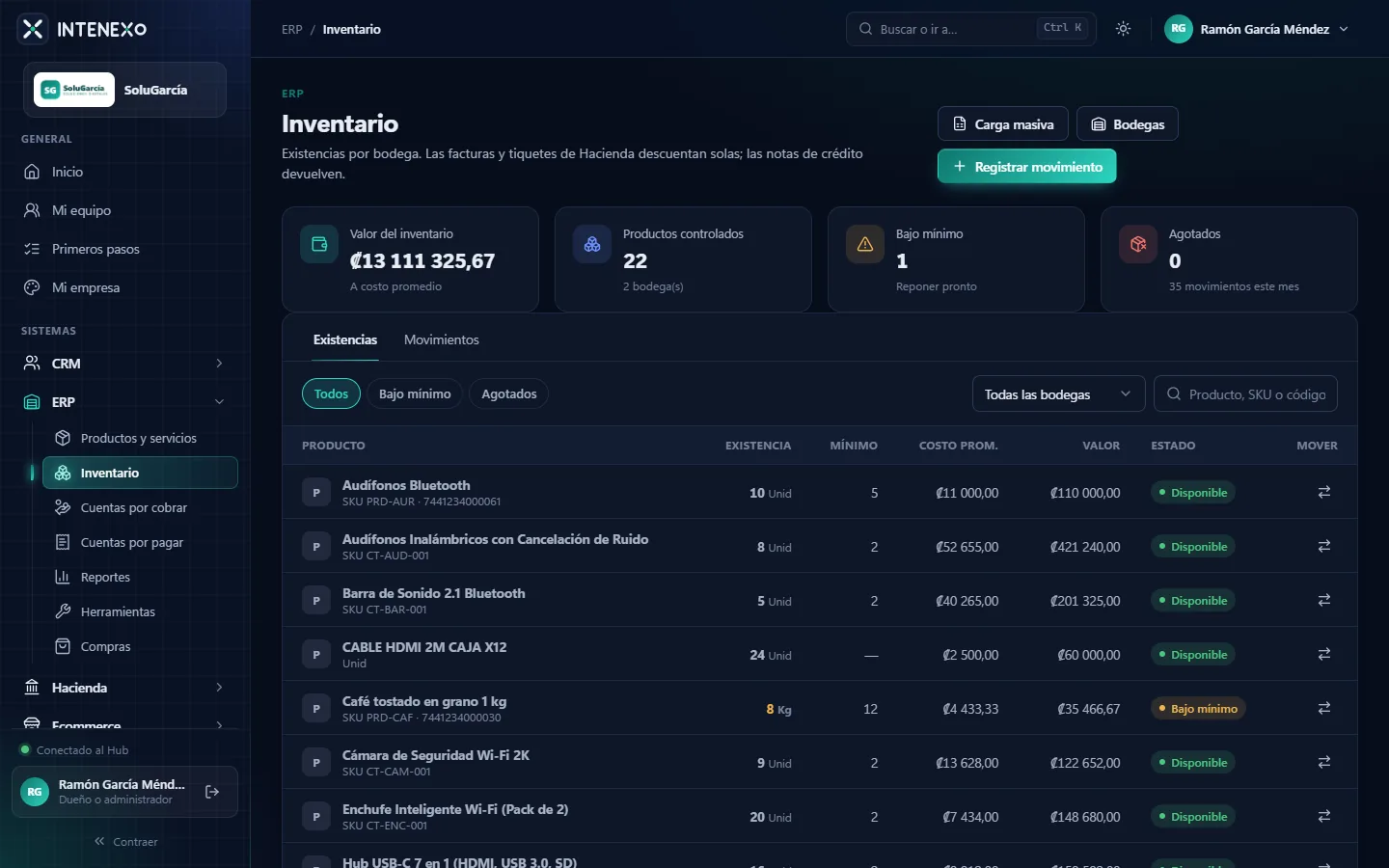Focus the Buscar o ir a search field
1389x868 pixels.
(970, 29)
